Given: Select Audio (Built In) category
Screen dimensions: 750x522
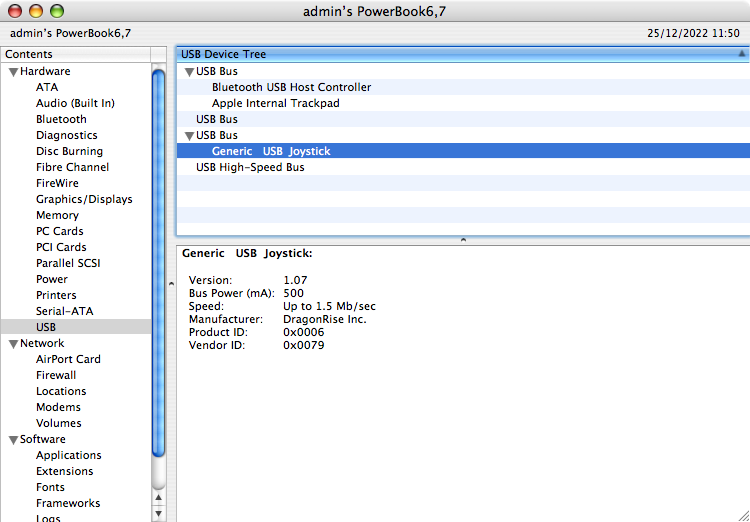Looking at the screenshot, I should coord(75,103).
